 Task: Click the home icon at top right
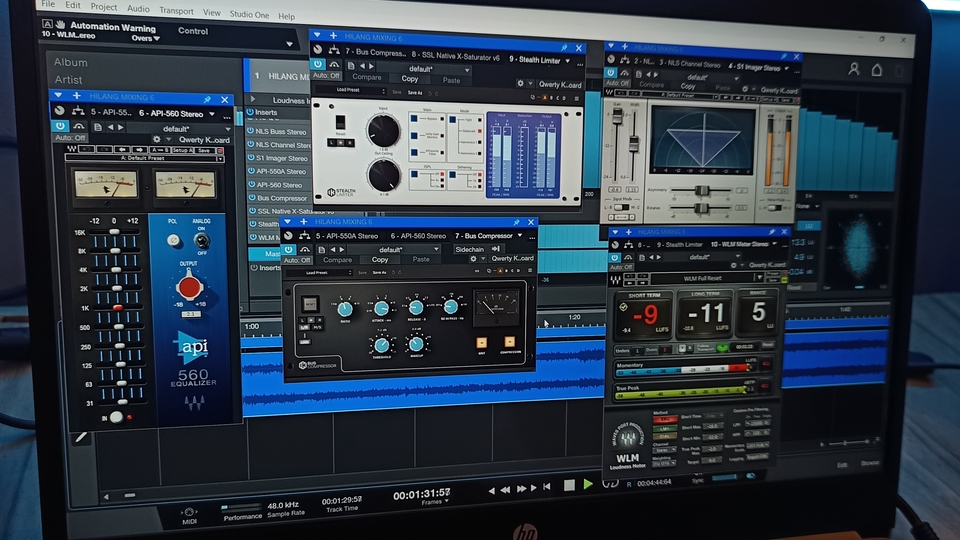[x=877, y=70]
